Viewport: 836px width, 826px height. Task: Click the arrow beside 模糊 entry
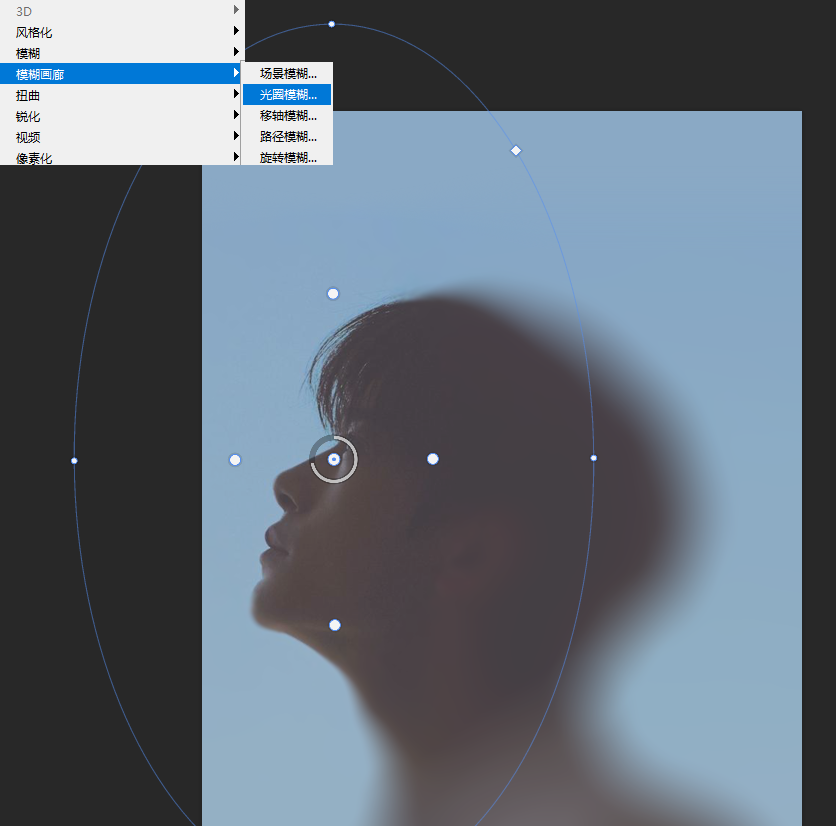click(x=236, y=52)
